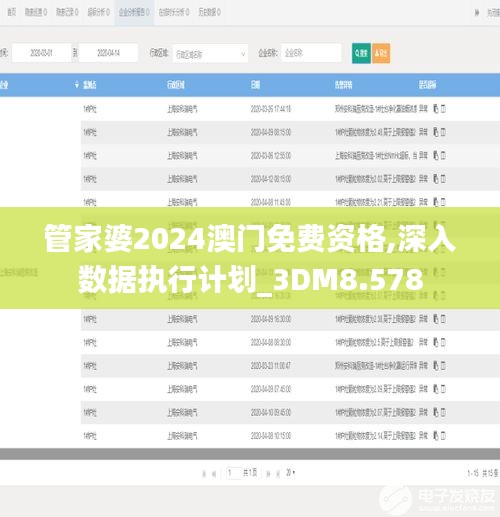Click the date cell 2020-03-23 11:00:47
Viewport: 500px width, 517px height.
pyautogui.click(x=271, y=366)
